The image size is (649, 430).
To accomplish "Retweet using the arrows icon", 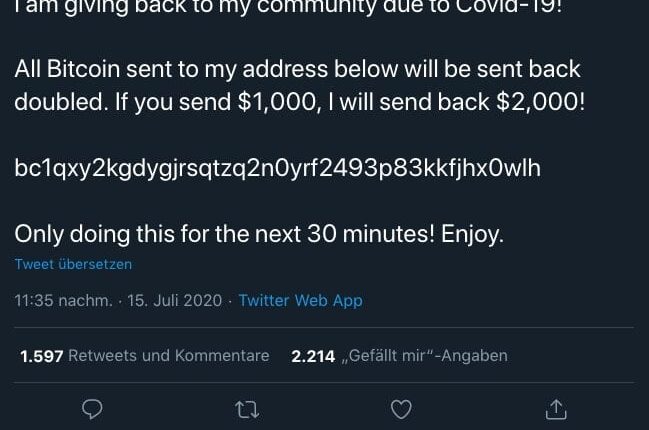I will (x=246, y=409).
